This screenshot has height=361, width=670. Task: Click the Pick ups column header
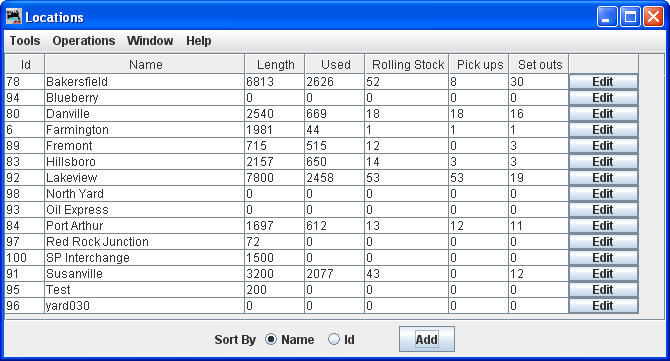(x=479, y=64)
